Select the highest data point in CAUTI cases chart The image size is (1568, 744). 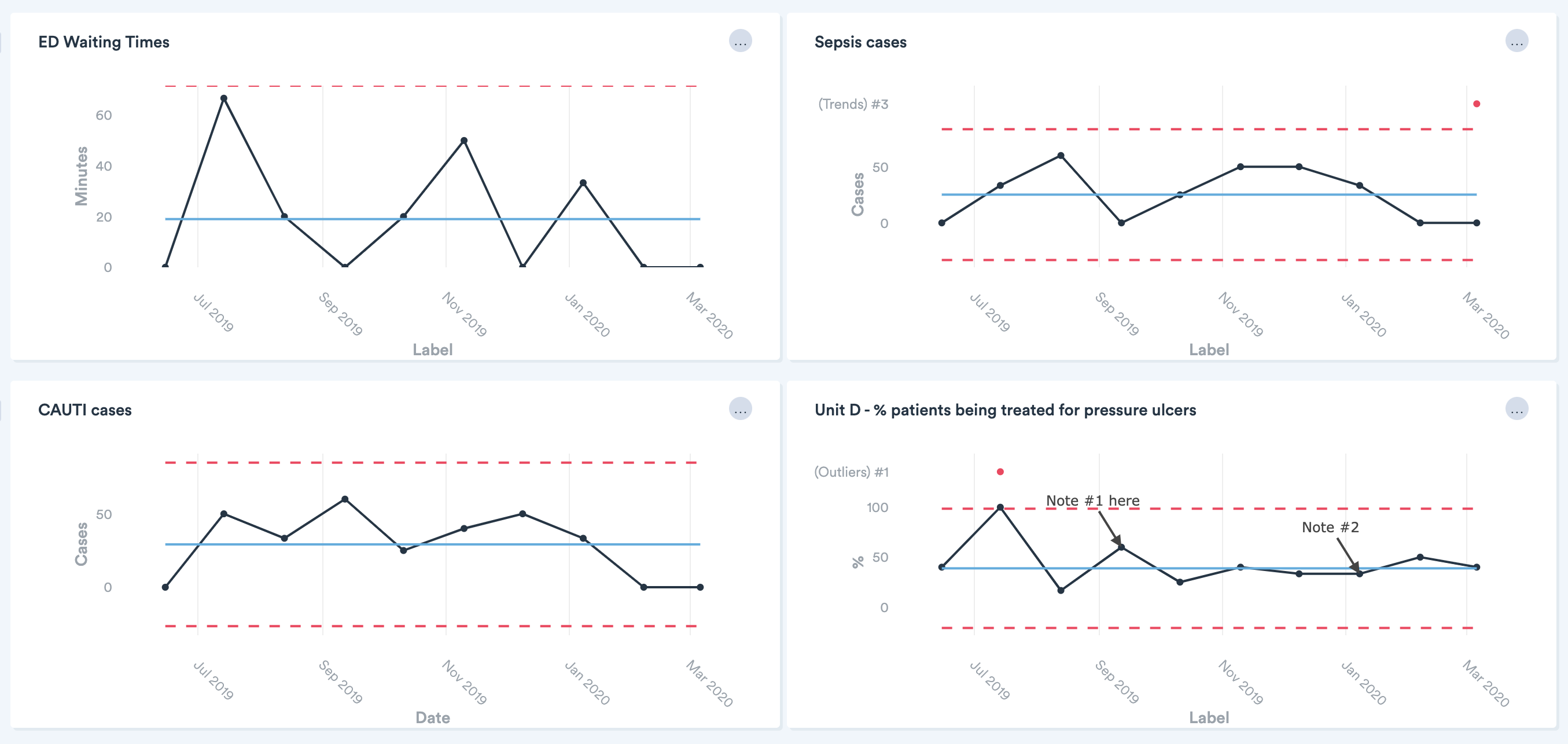click(344, 499)
